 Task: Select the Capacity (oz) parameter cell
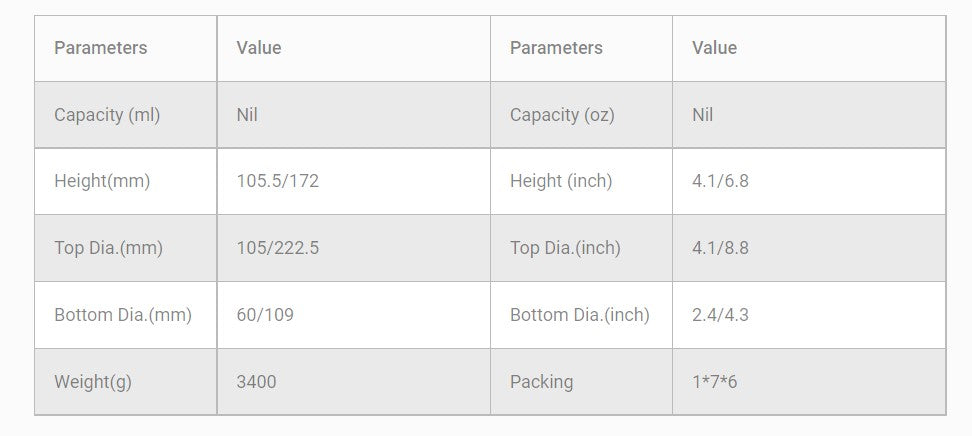click(x=562, y=115)
